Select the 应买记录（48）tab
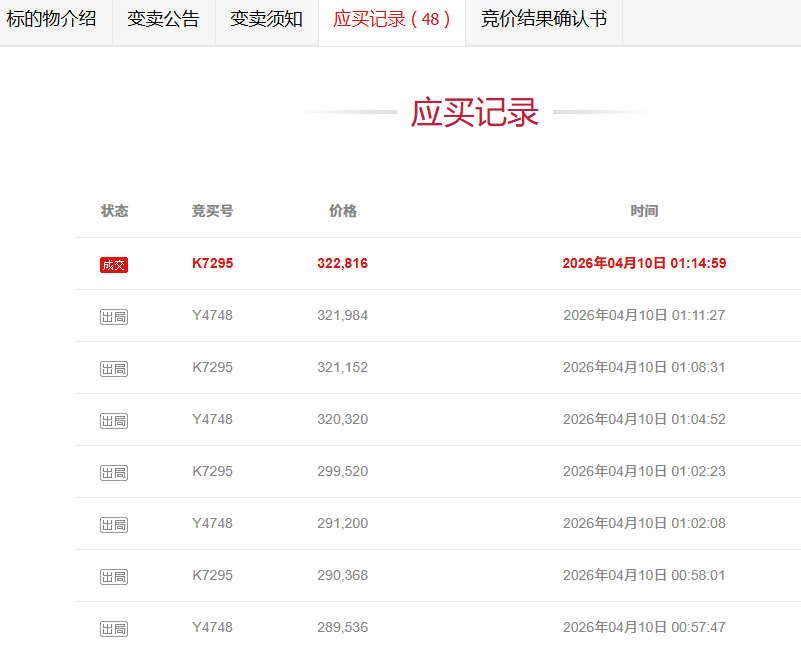The height and width of the screenshot is (652, 801). (x=391, y=19)
